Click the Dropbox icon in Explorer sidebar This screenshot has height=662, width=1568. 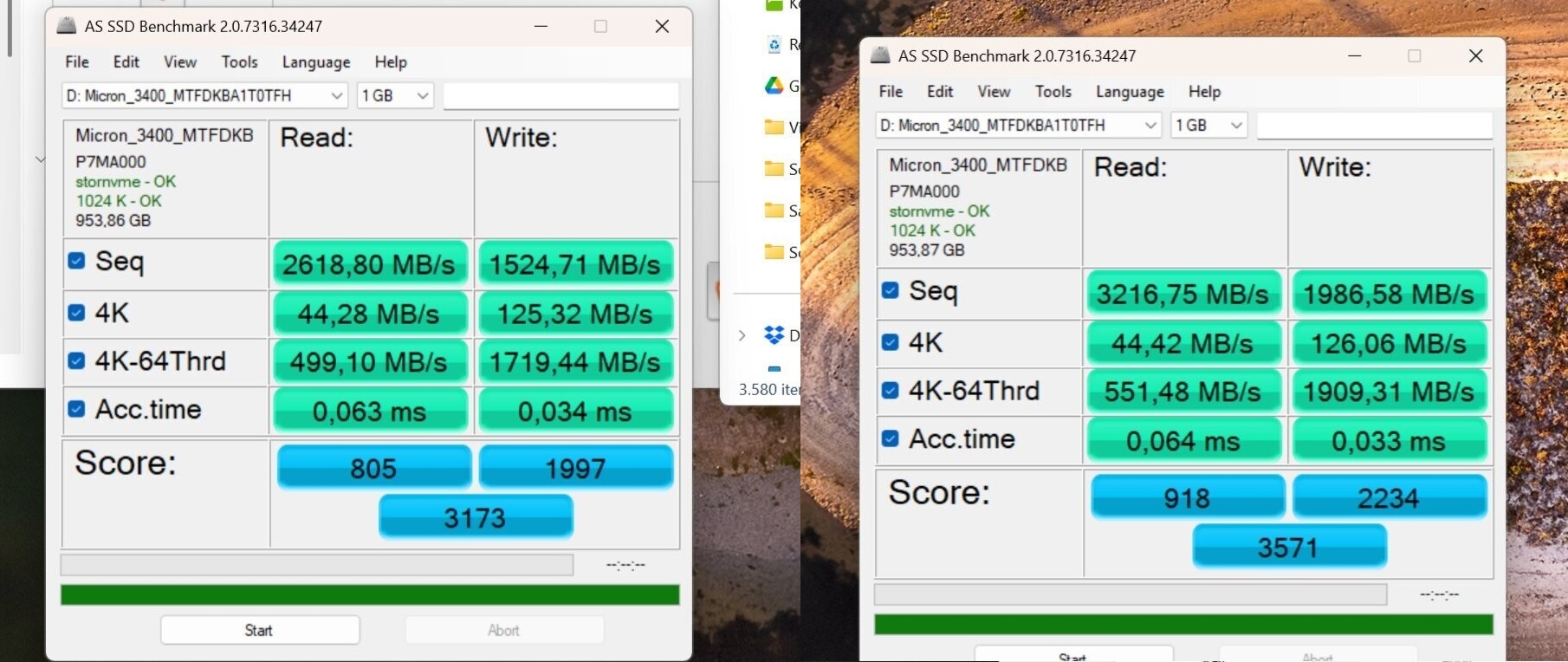point(774,335)
